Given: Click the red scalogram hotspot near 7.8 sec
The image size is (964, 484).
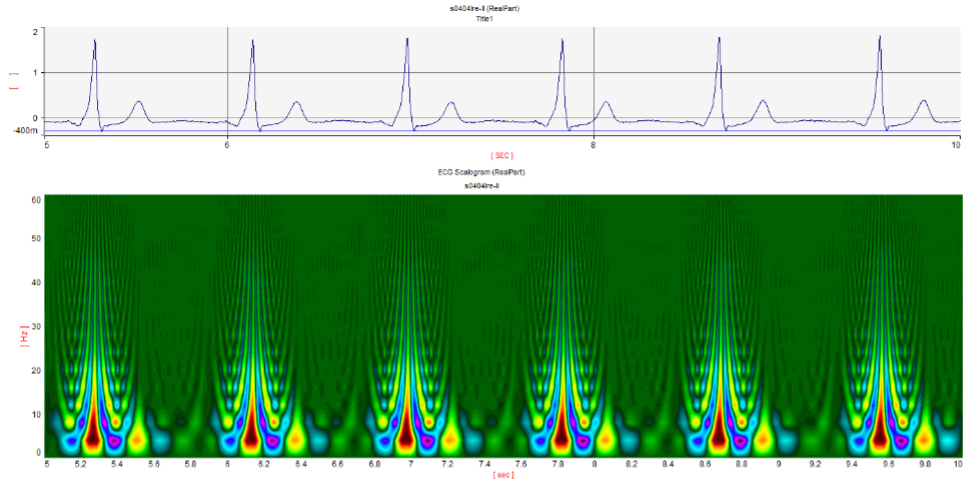Looking at the screenshot, I should pyautogui.click(x=561, y=430).
